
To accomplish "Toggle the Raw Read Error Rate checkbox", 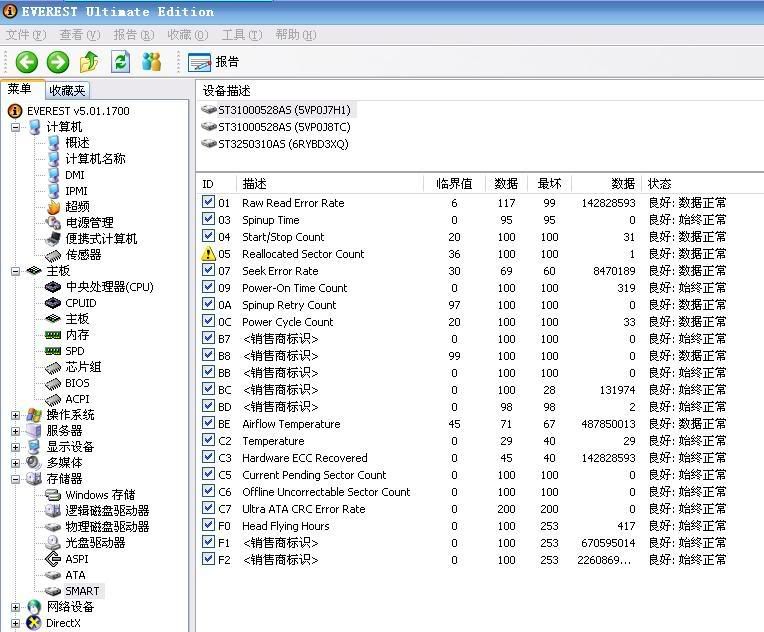I will click(209, 203).
